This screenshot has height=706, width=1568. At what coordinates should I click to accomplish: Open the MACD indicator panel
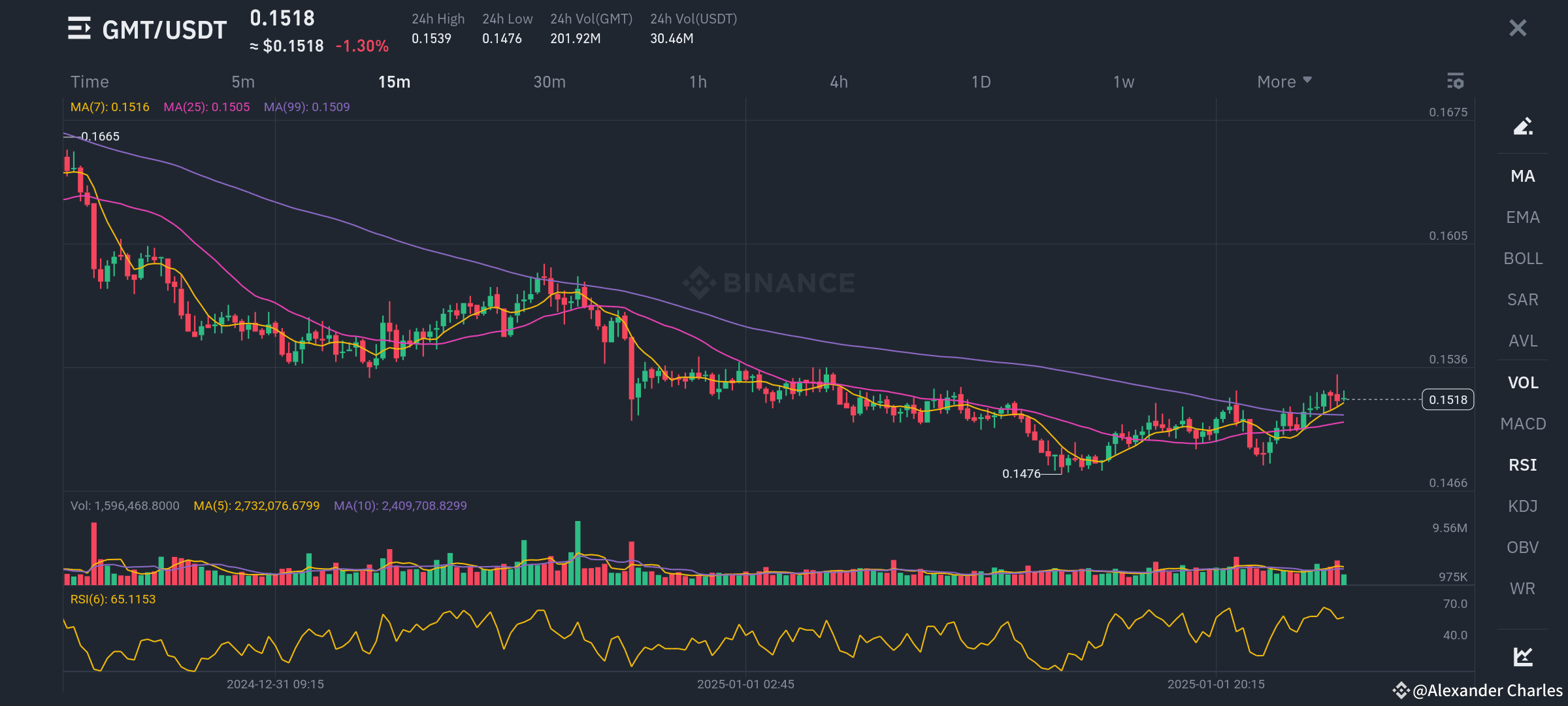click(x=1522, y=424)
